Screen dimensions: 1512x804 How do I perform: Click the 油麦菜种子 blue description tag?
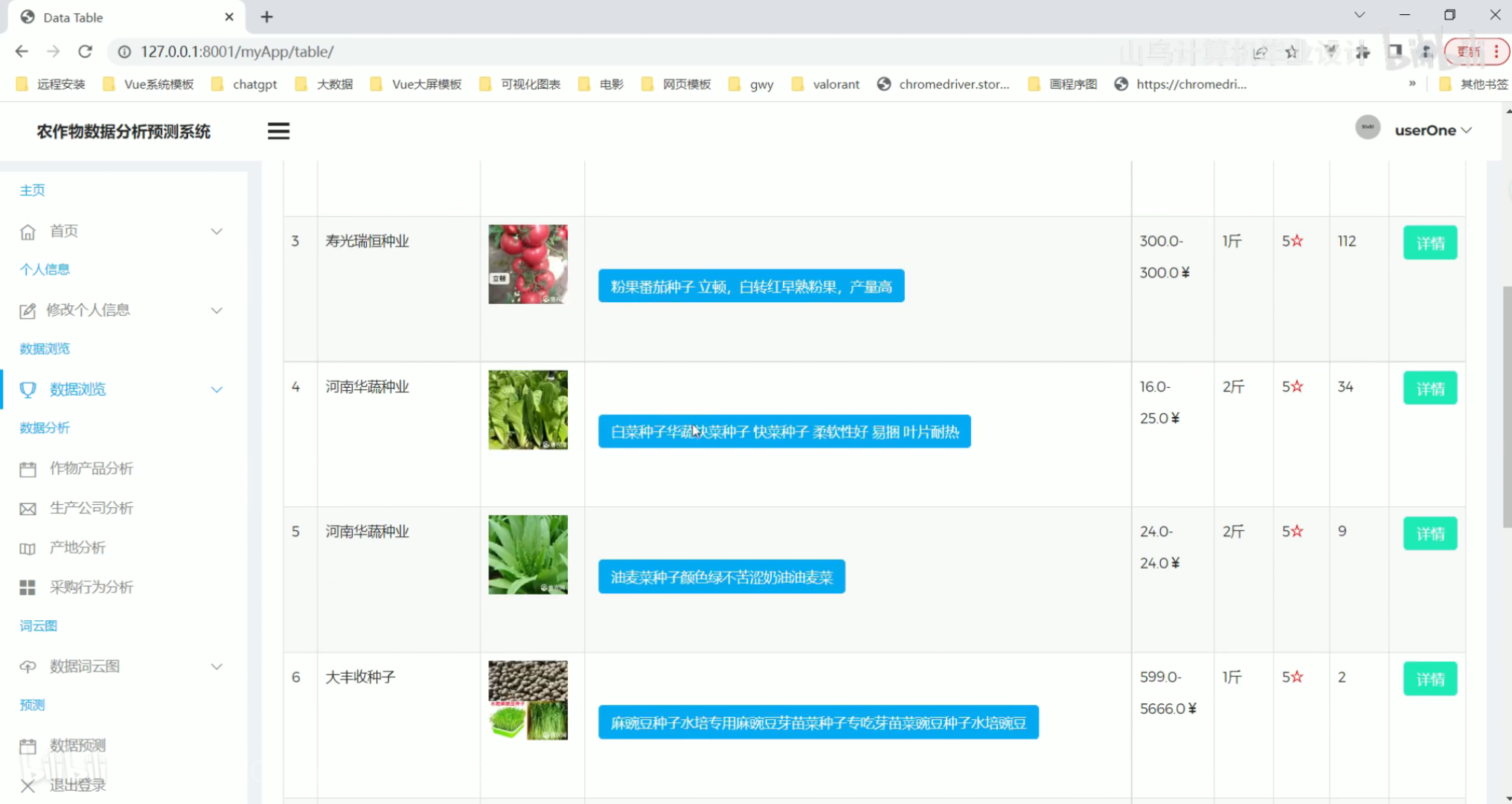721,577
